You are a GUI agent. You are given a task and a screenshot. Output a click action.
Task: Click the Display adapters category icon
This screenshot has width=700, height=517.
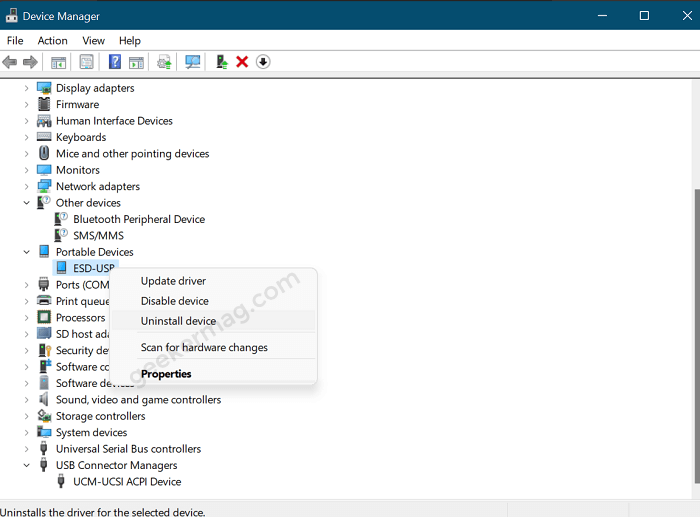[44, 88]
